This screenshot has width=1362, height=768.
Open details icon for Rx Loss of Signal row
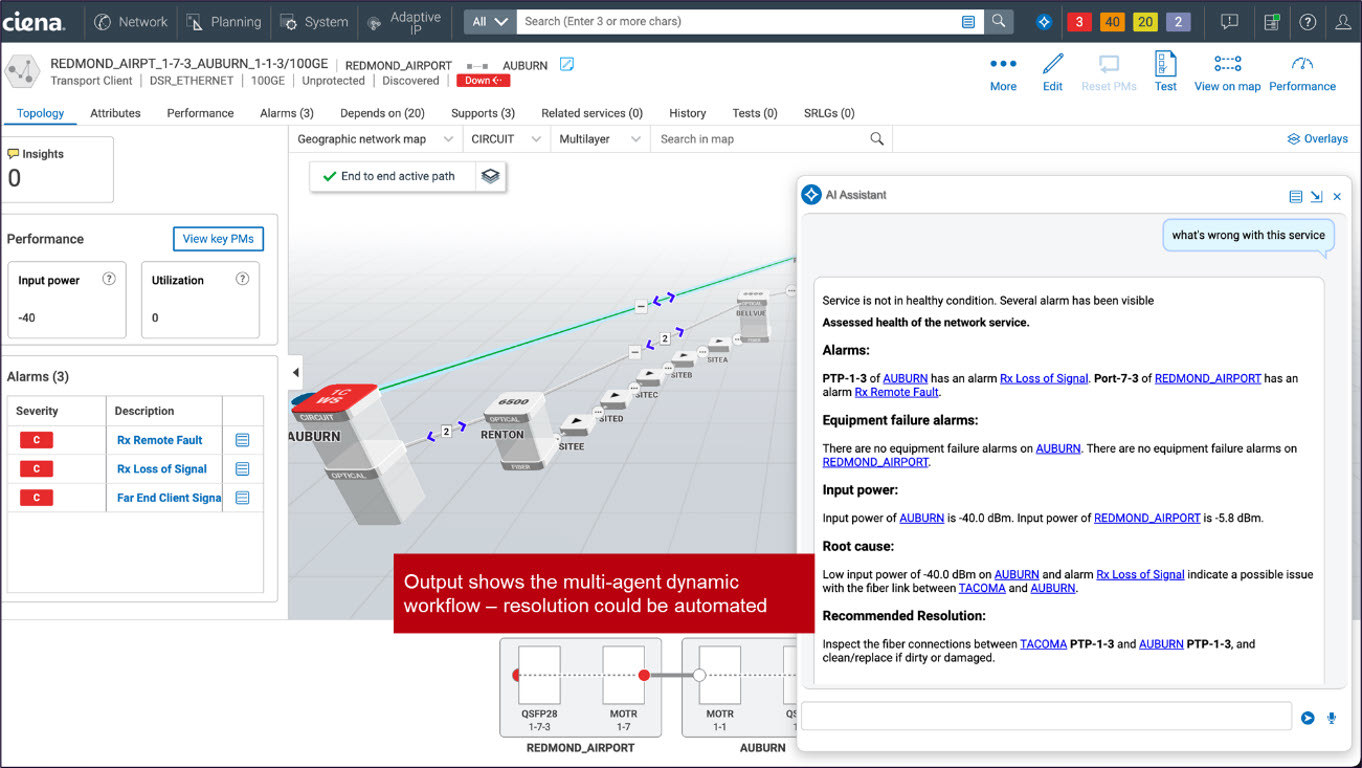click(x=242, y=469)
